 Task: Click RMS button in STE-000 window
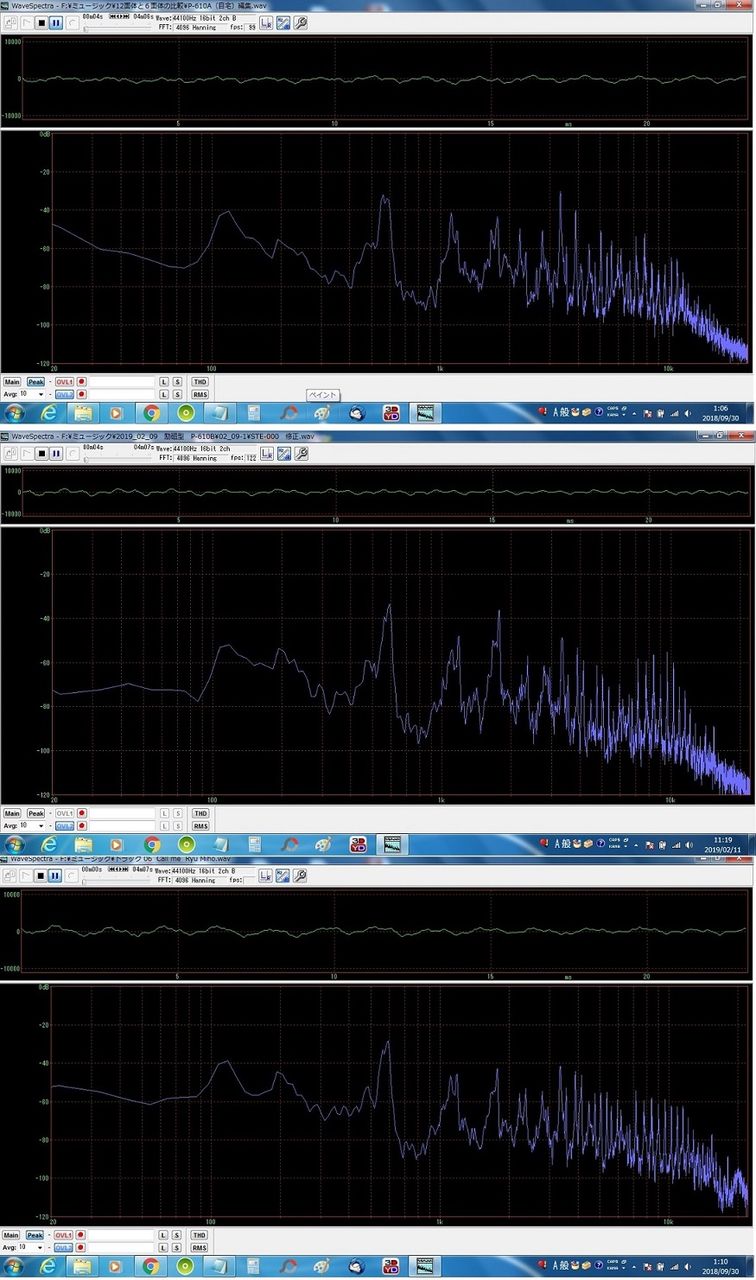coord(199,826)
